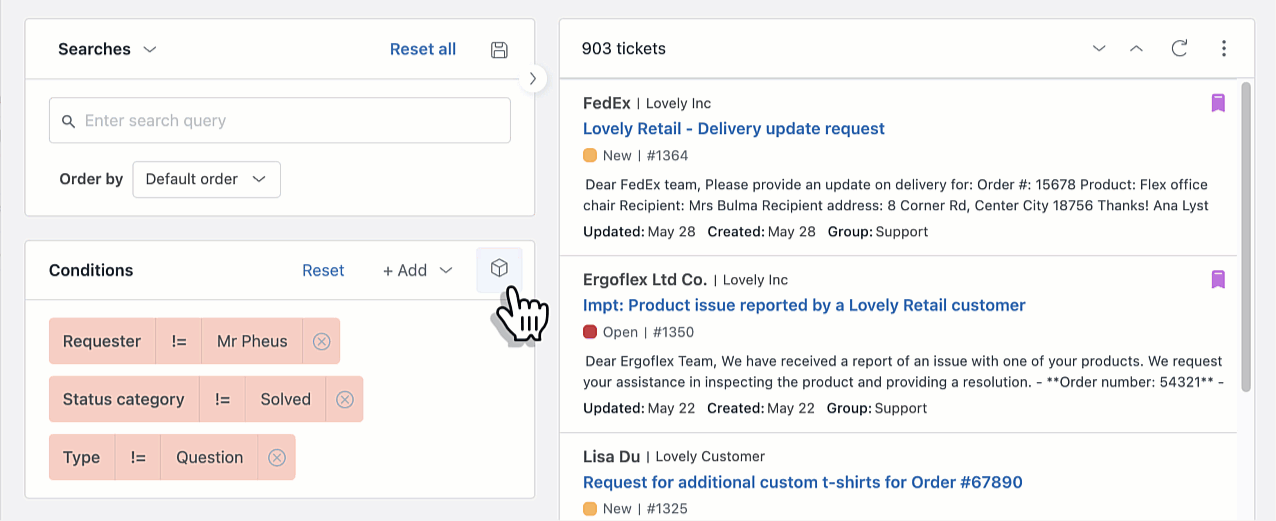Open the tickets list more-options menu
1276x521 pixels.
pos(1224,48)
